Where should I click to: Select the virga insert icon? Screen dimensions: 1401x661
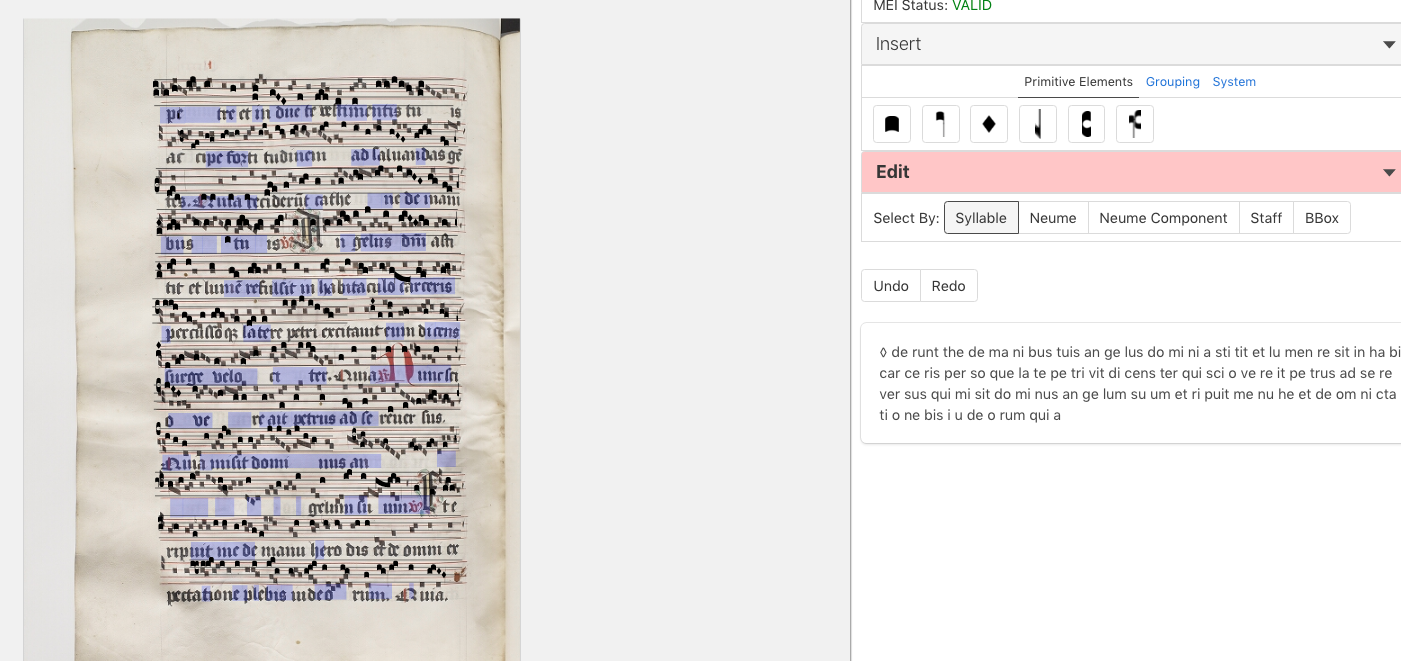941,125
